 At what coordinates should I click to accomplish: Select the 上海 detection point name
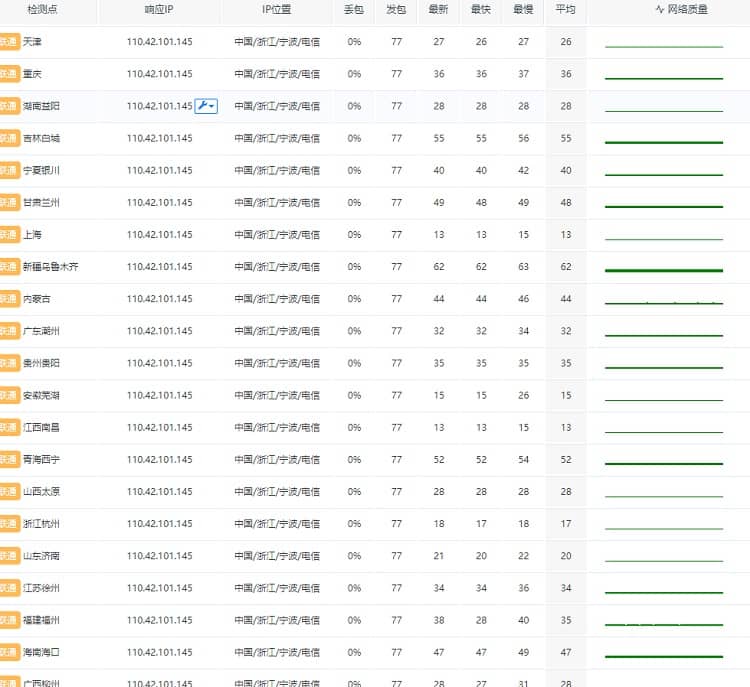tap(32, 234)
